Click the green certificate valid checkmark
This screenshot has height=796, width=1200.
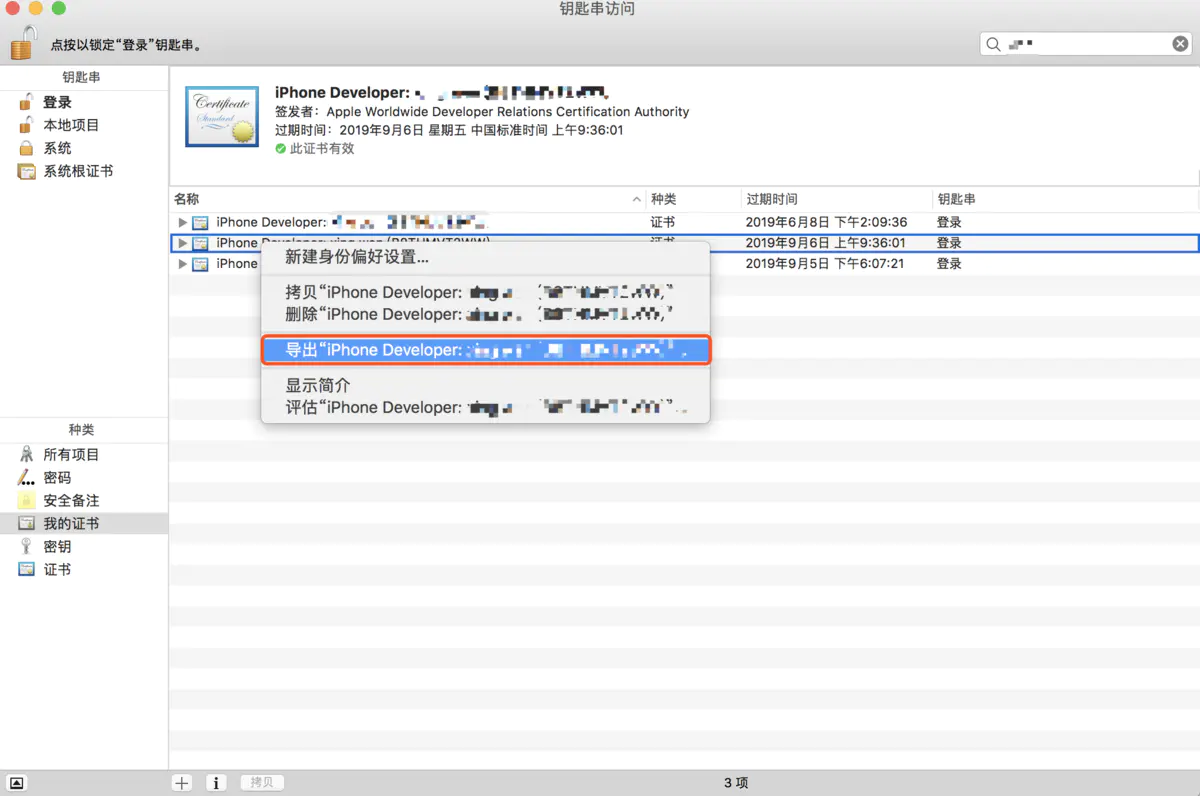[281, 148]
